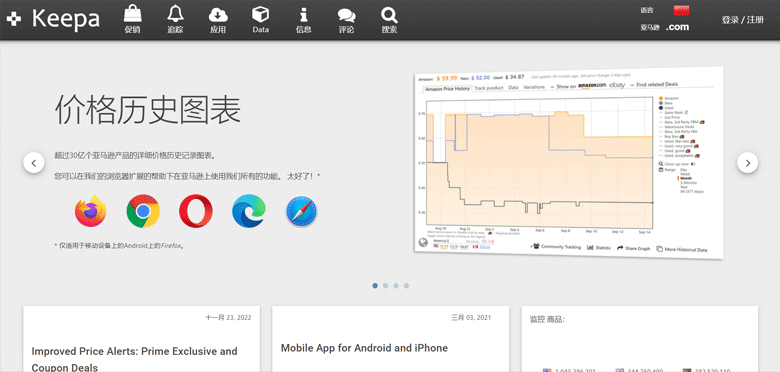This screenshot has width=780, height=372.
Task: Click the 三月 03, 2021 date
Action: click(x=471, y=317)
